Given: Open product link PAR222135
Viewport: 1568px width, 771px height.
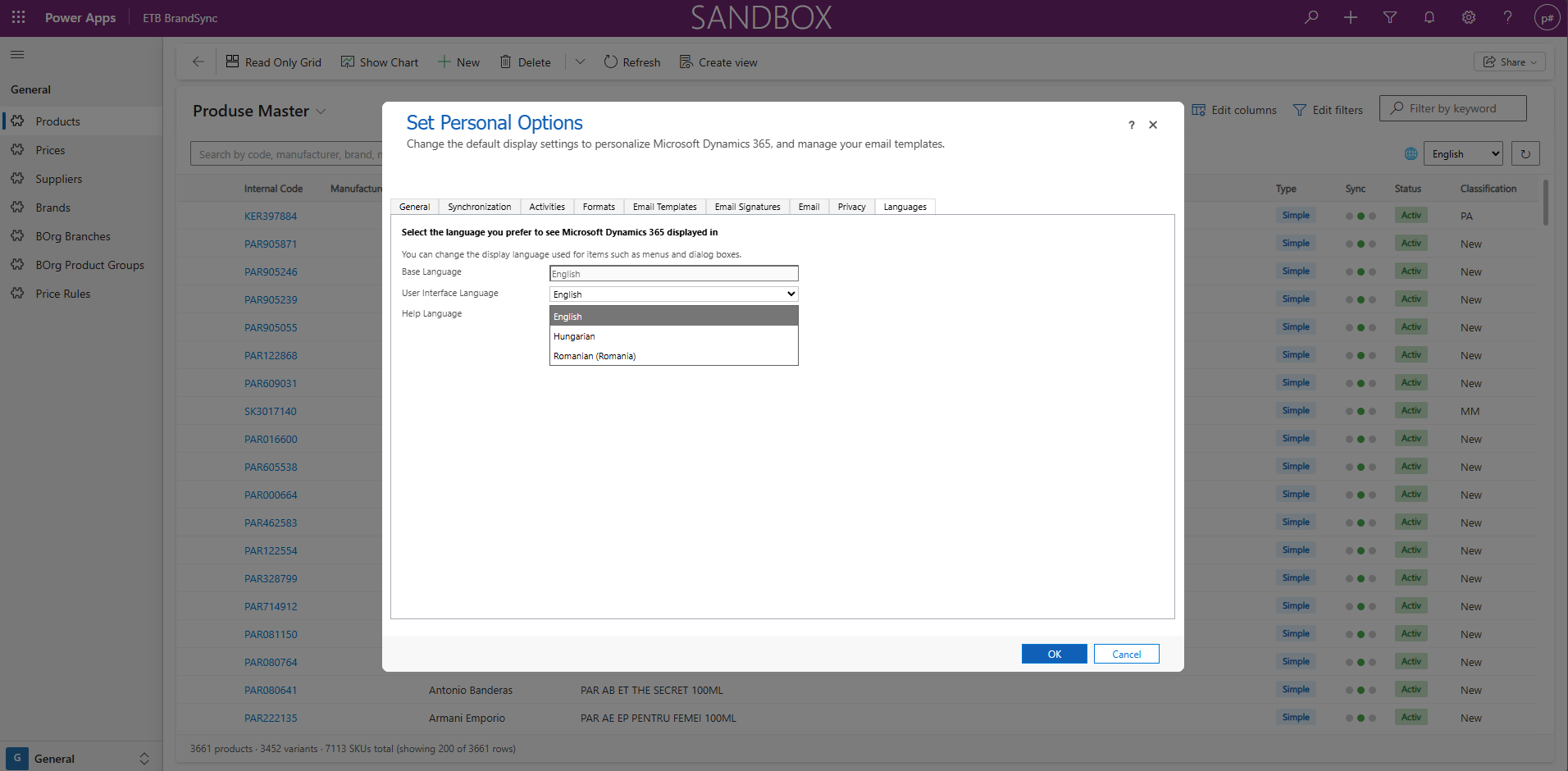Looking at the screenshot, I should pos(271,719).
